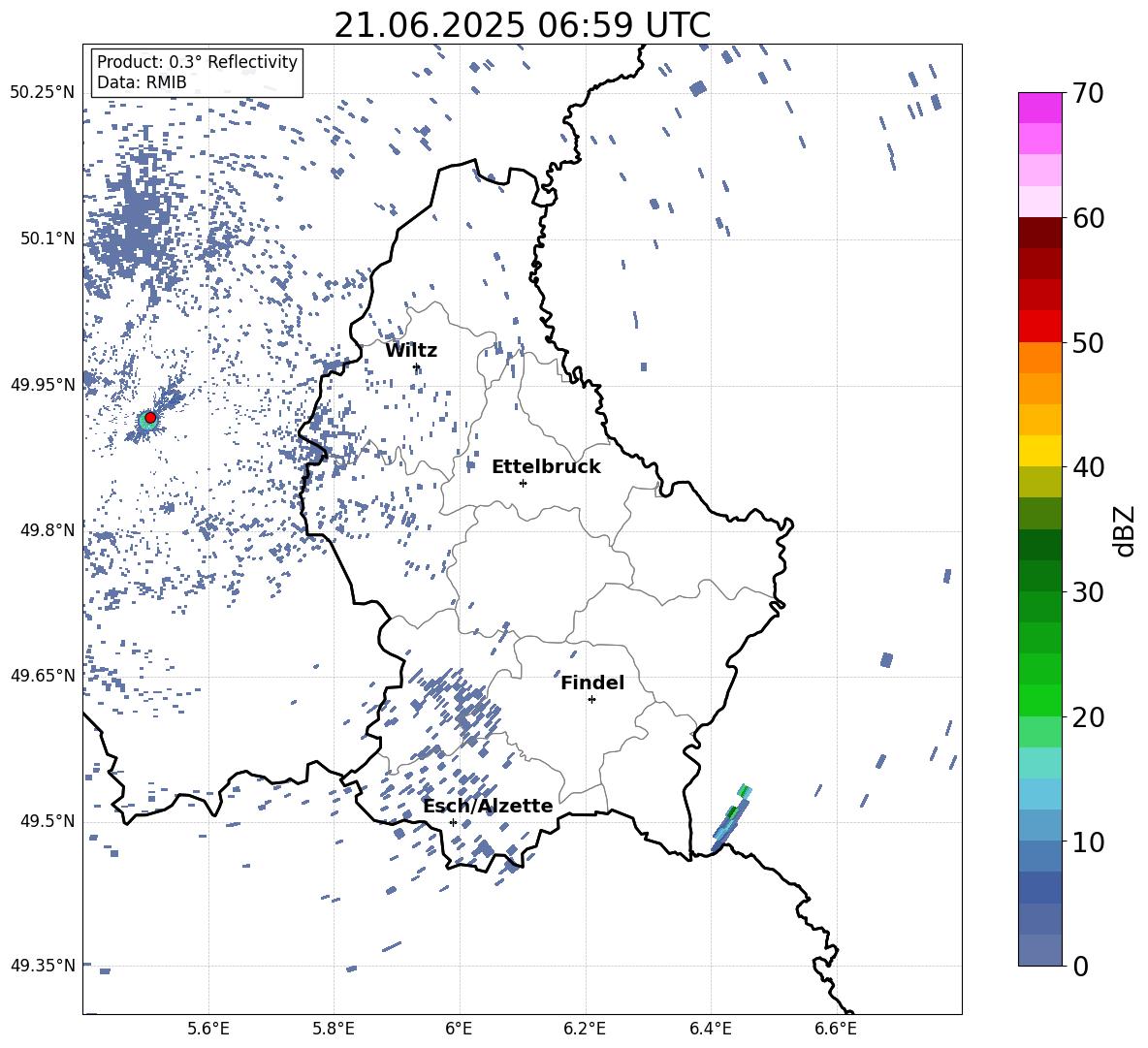Click the 49.5°N latitude label
The height and width of the screenshot is (1048, 1148).
[48, 820]
